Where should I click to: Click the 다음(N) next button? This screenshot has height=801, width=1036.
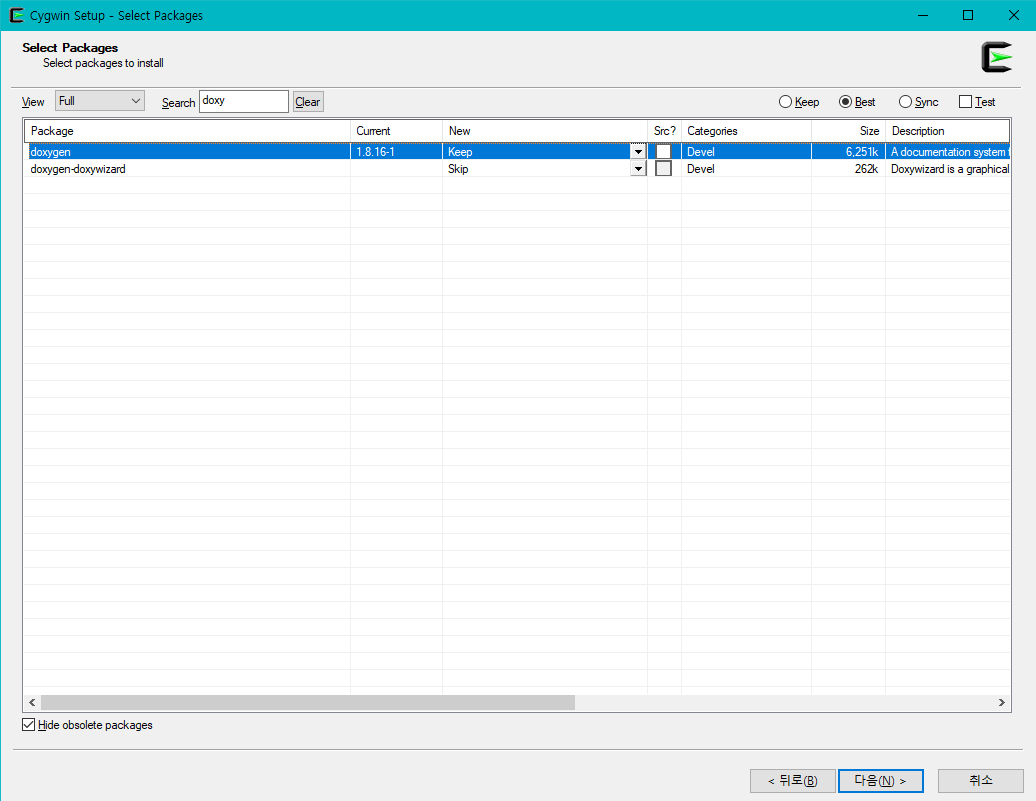coord(881,781)
